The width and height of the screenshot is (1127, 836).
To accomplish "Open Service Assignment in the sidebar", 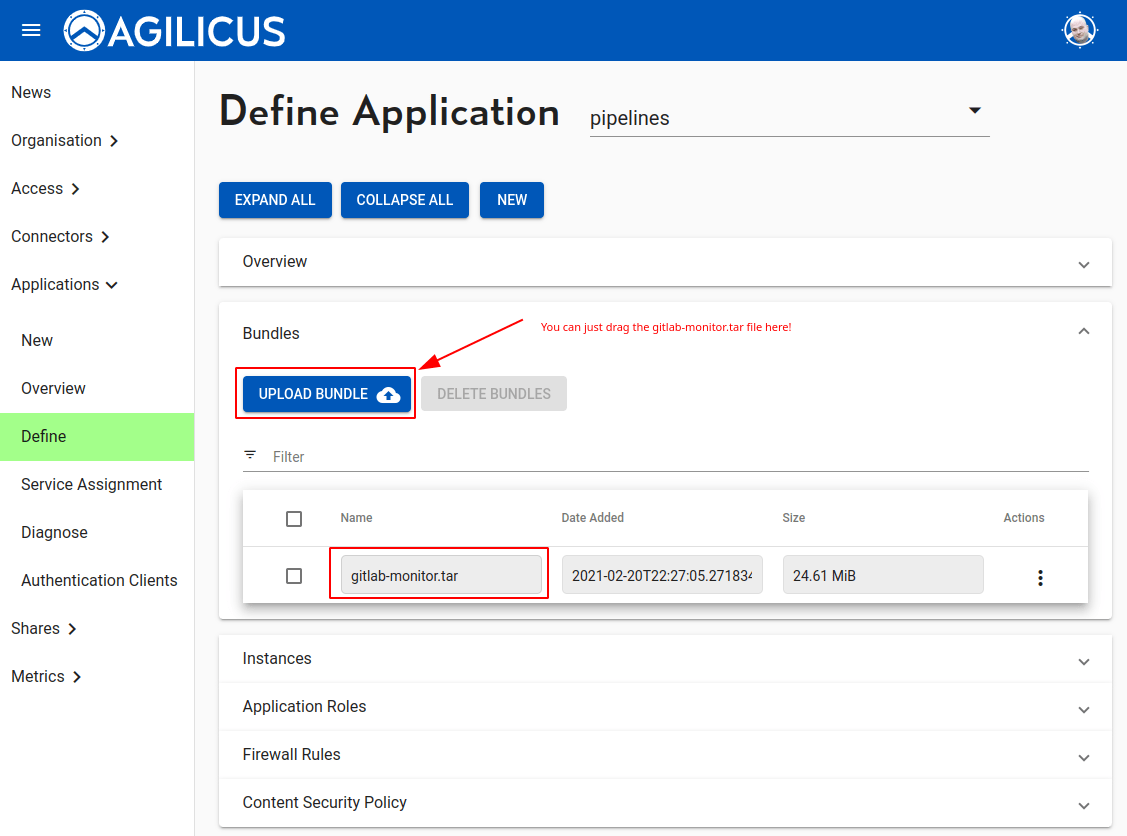I will pos(91,484).
